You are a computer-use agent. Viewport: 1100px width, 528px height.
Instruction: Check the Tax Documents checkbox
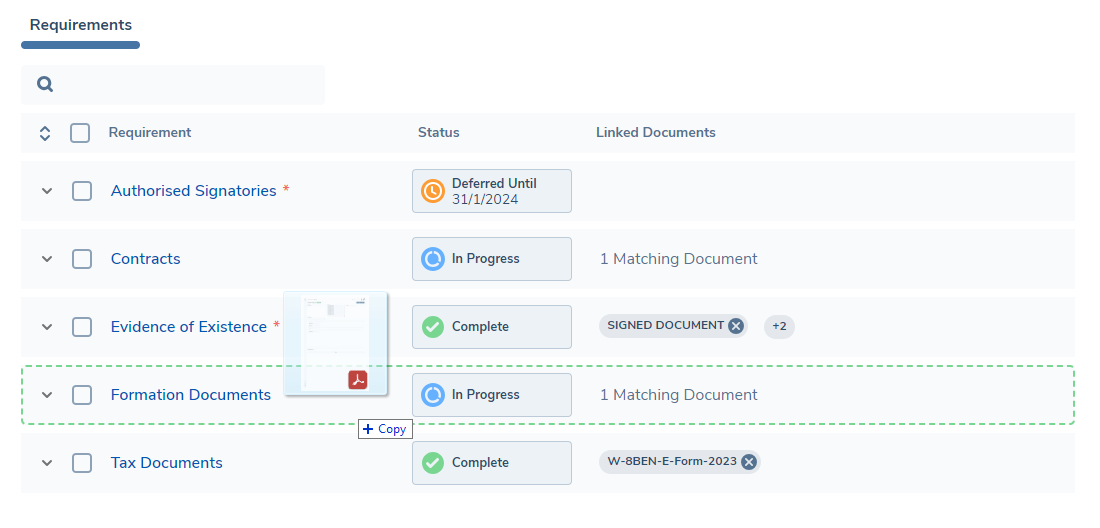[x=82, y=463]
